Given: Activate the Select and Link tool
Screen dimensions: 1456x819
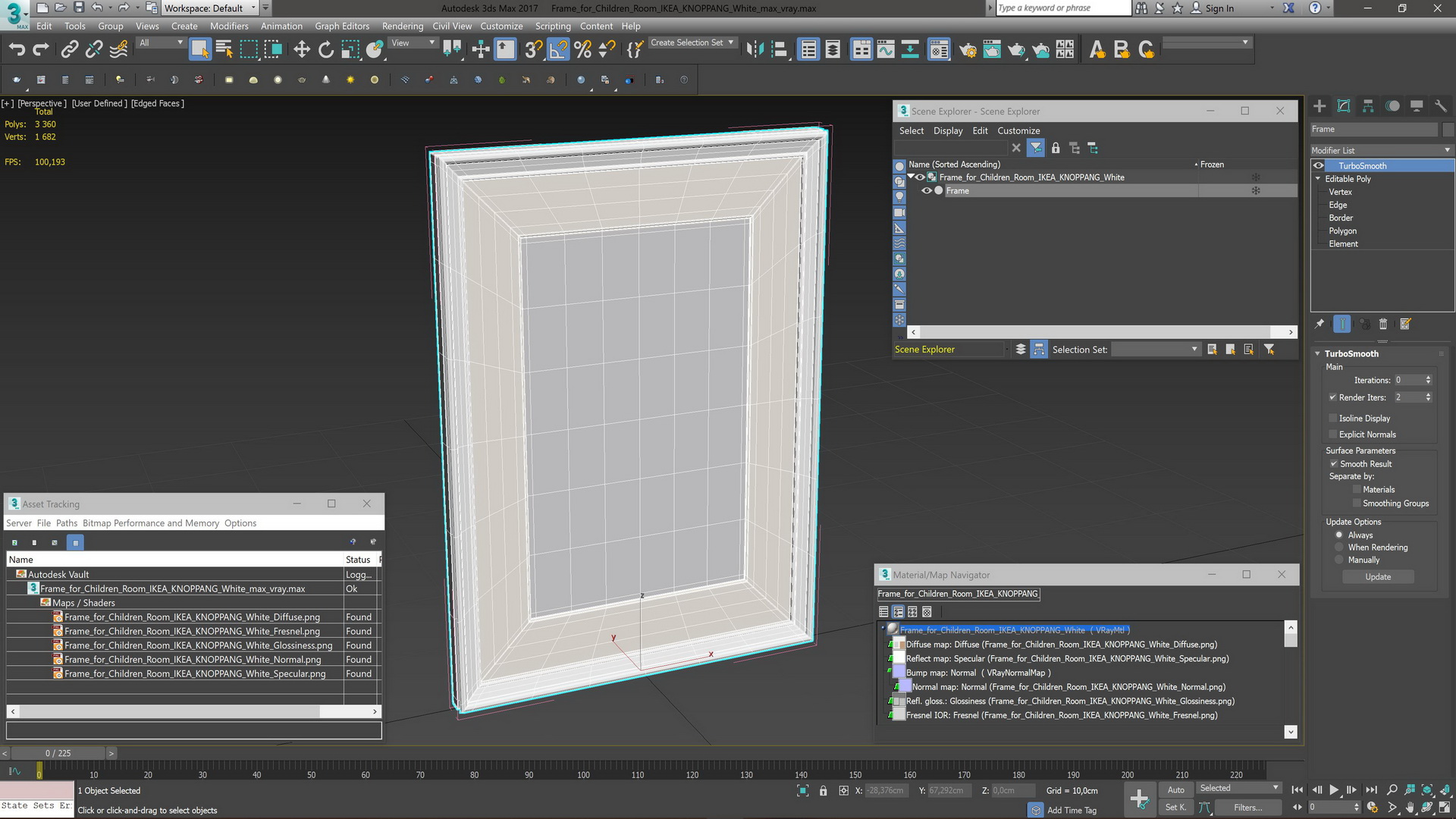Looking at the screenshot, I should (70, 50).
